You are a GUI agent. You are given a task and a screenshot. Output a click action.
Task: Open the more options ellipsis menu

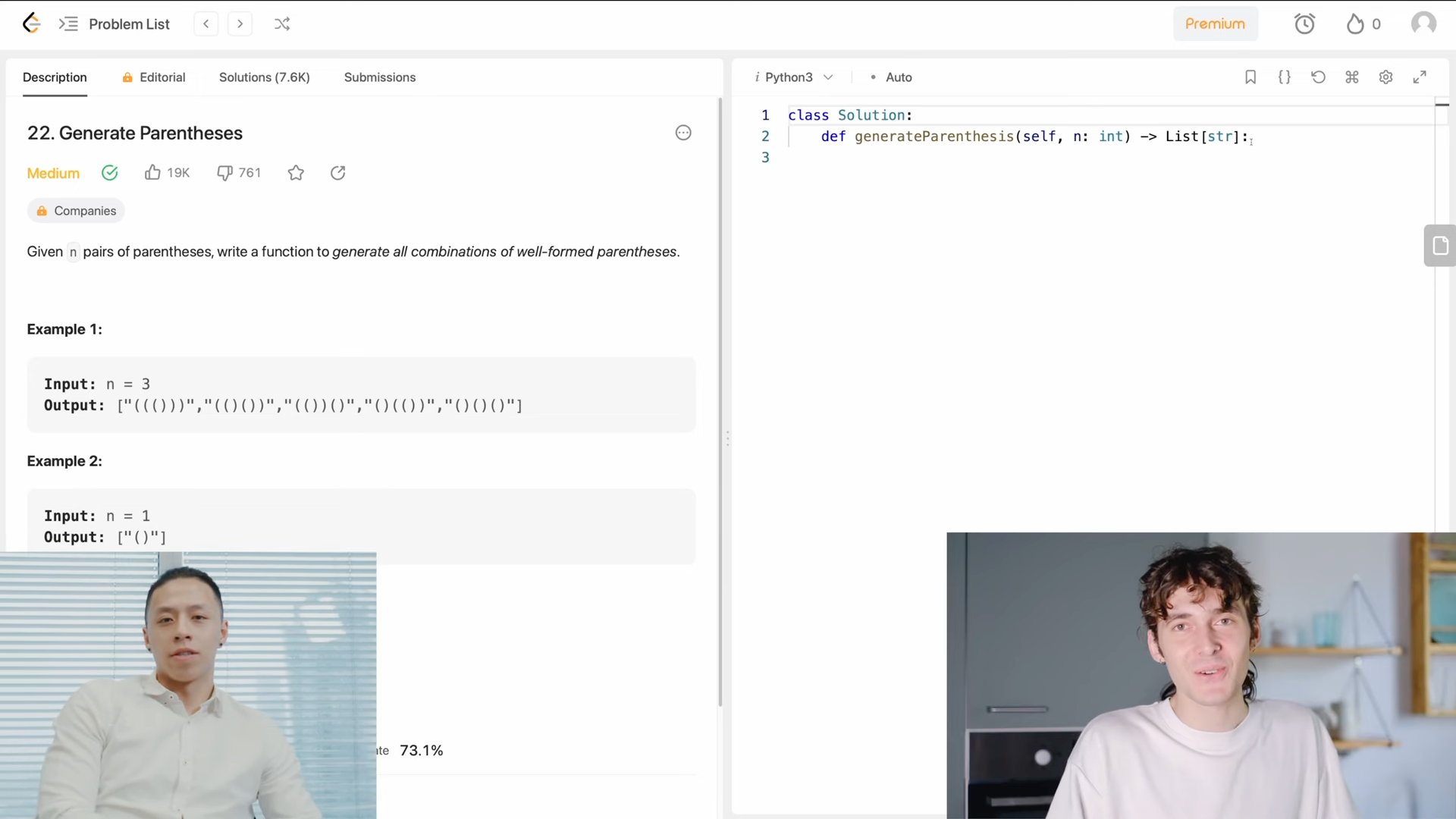tap(683, 133)
